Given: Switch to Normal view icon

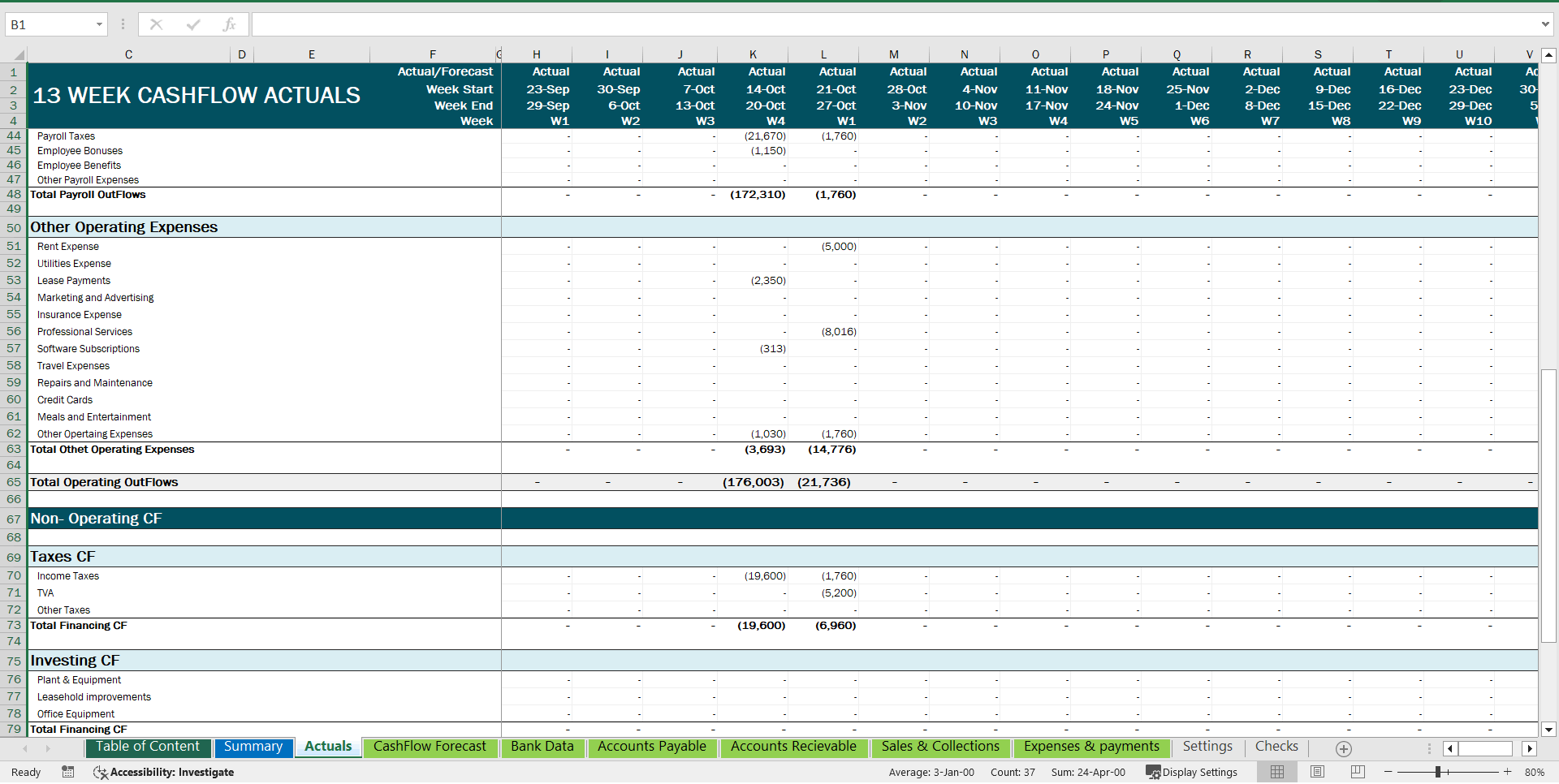Looking at the screenshot, I should click(x=1277, y=772).
